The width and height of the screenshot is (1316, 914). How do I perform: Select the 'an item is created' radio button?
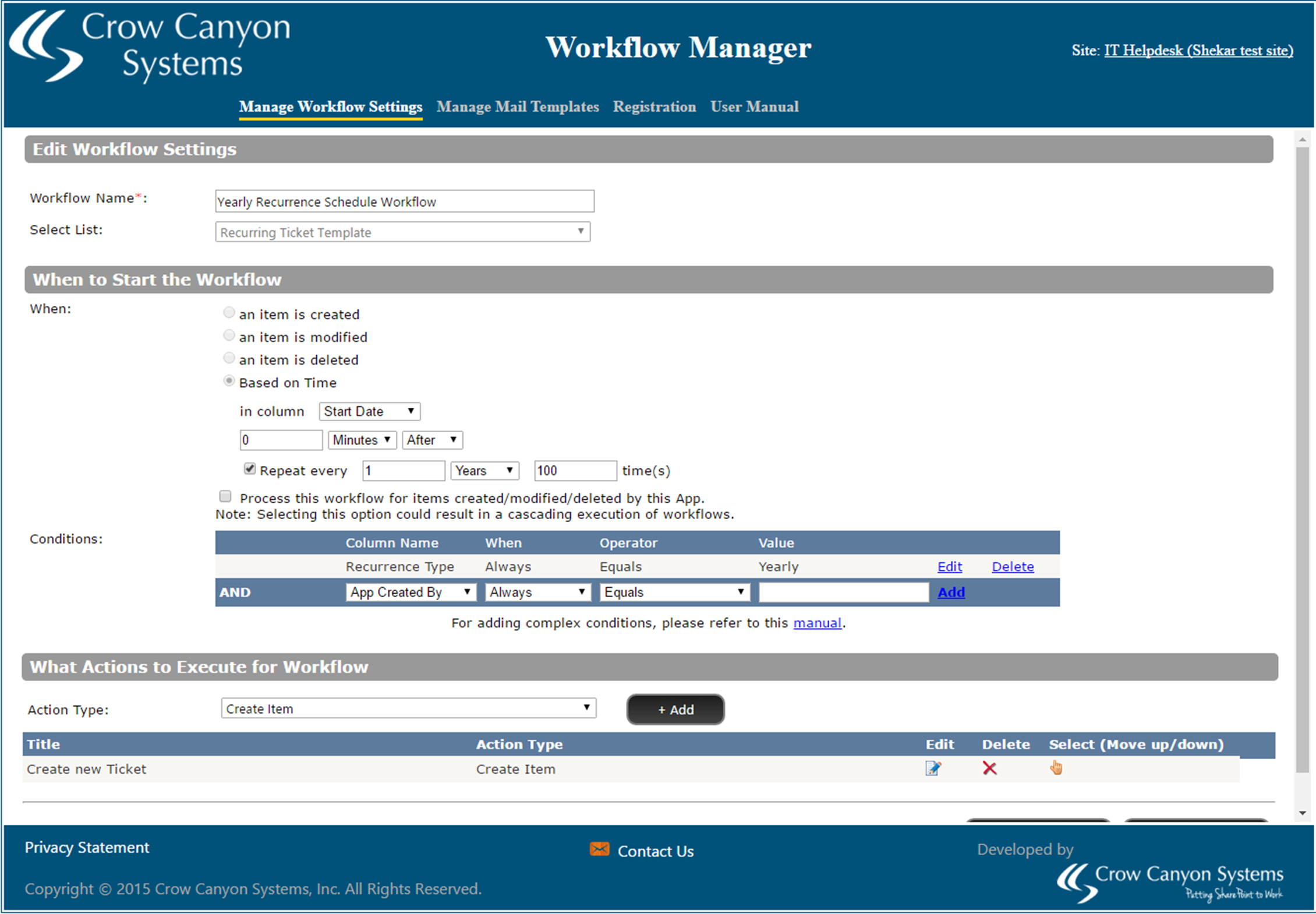click(x=229, y=313)
